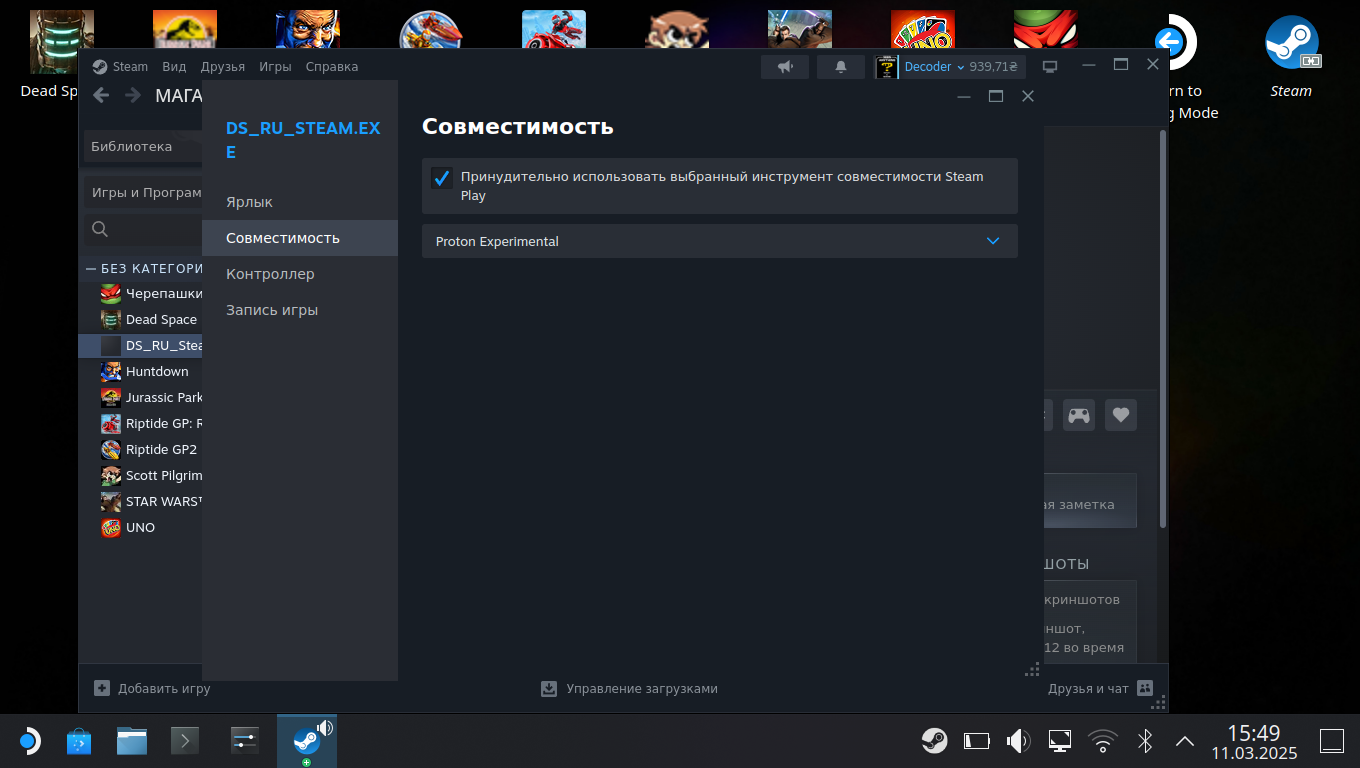
Task: Click the library search field
Action: click(143, 229)
